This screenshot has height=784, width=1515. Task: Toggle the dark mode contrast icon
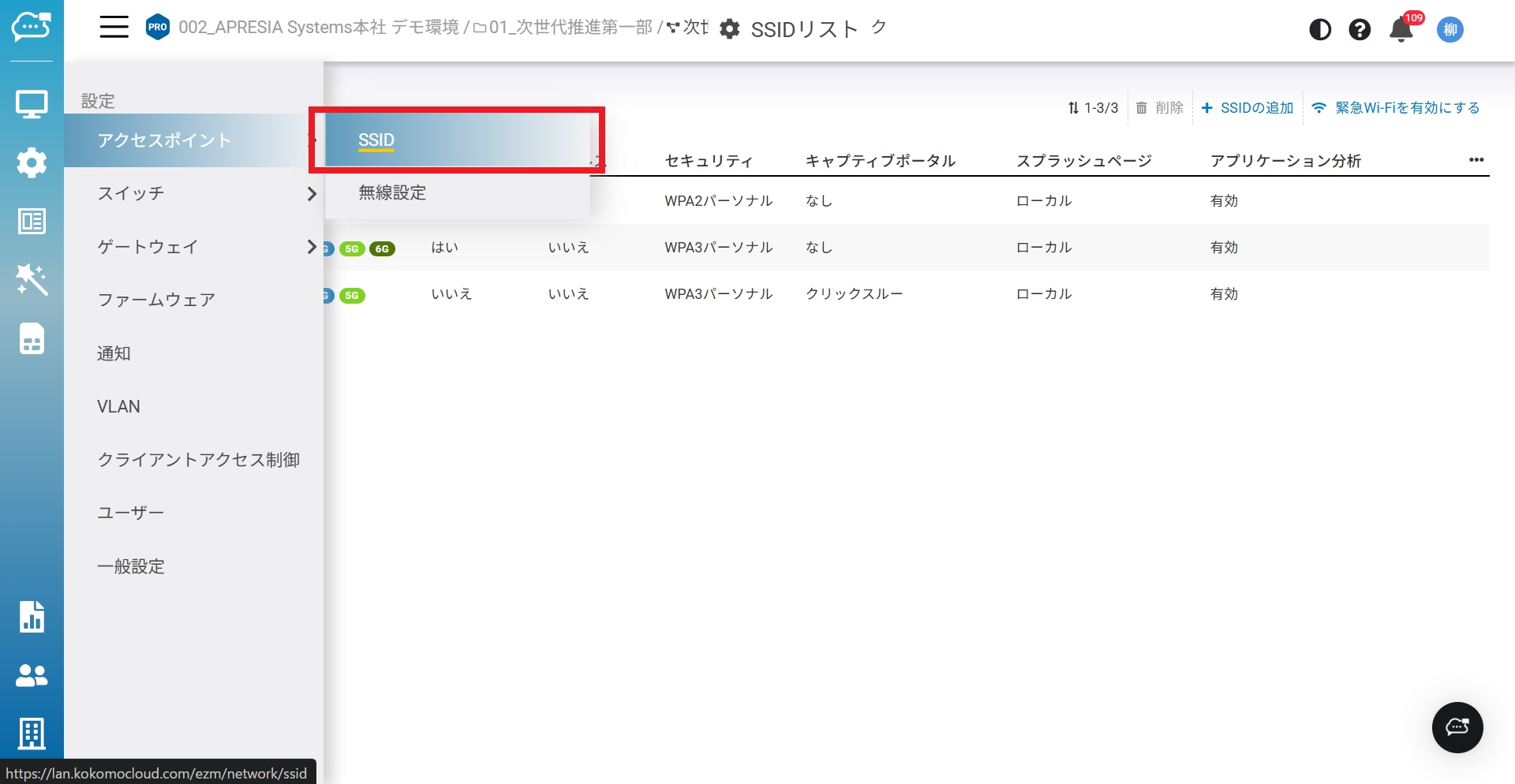tap(1319, 30)
